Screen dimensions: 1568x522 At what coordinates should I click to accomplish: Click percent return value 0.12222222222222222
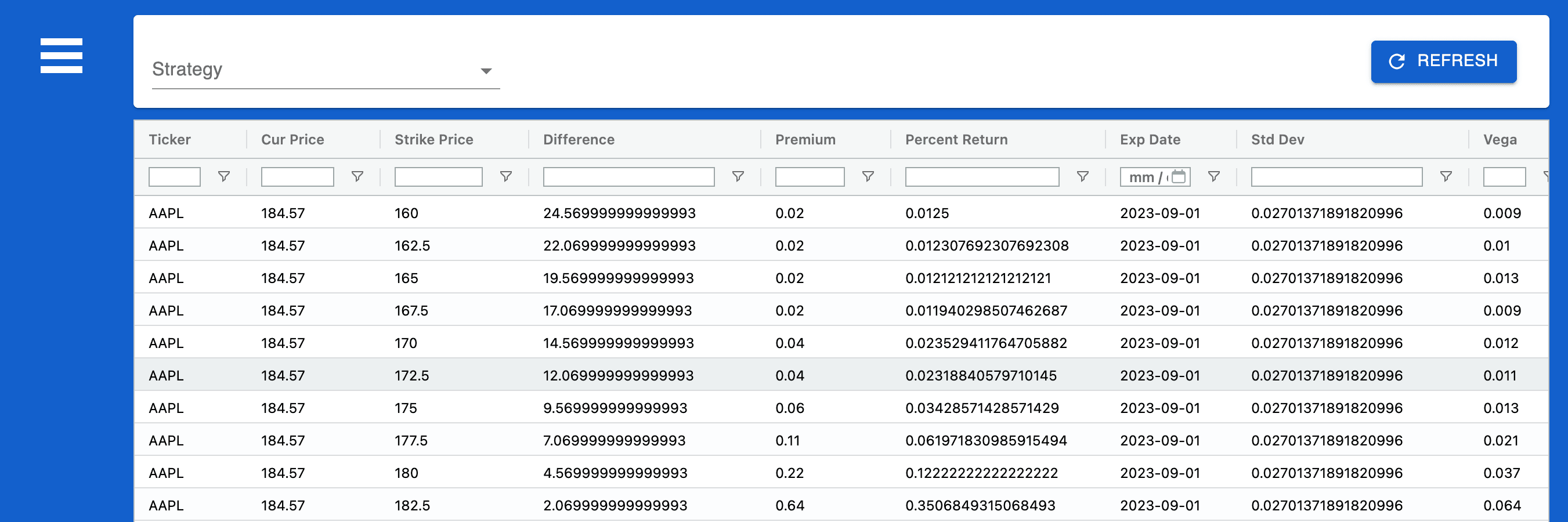coord(982,473)
